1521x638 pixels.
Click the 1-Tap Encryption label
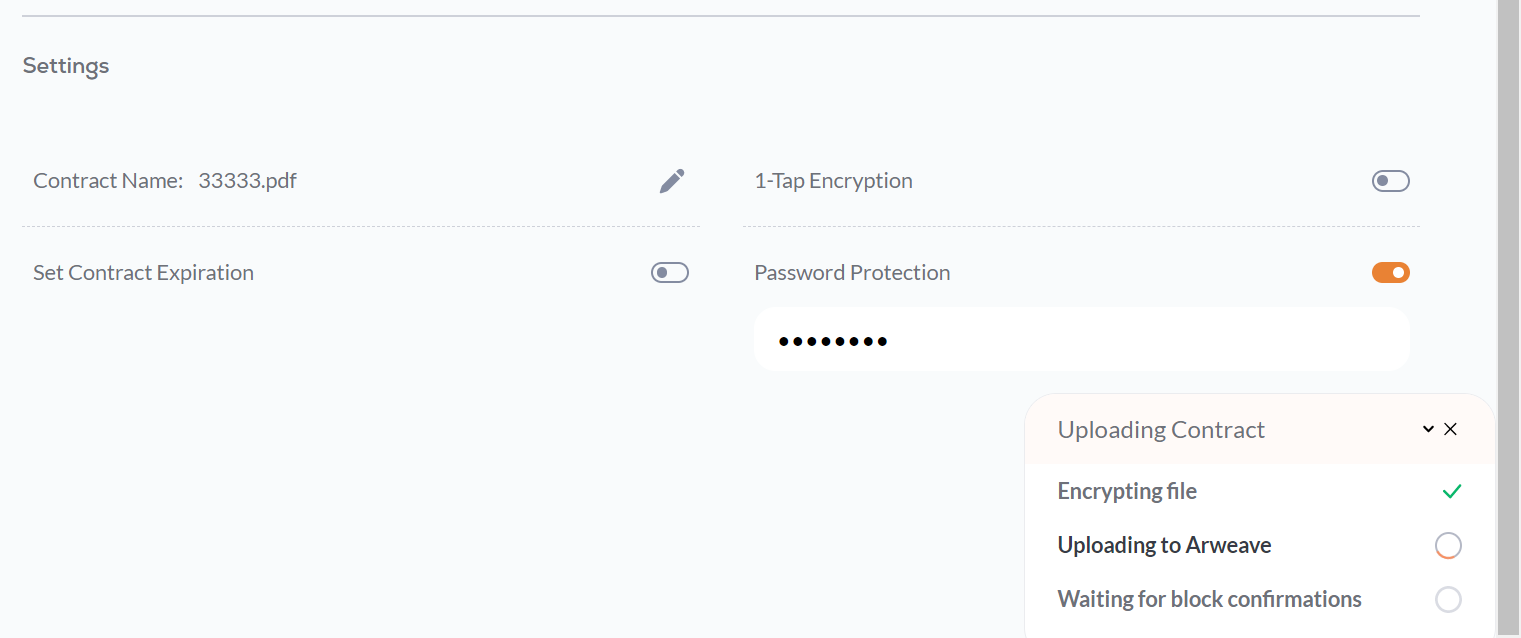point(833,181)
